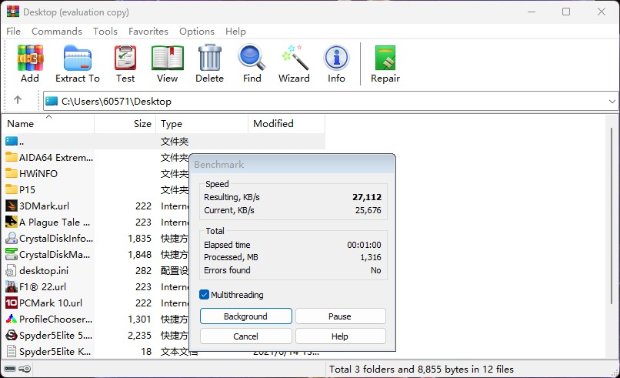Click the Background button in Benchmark
620x378 pixels.
pyautogui.click(x=246, y=316)
